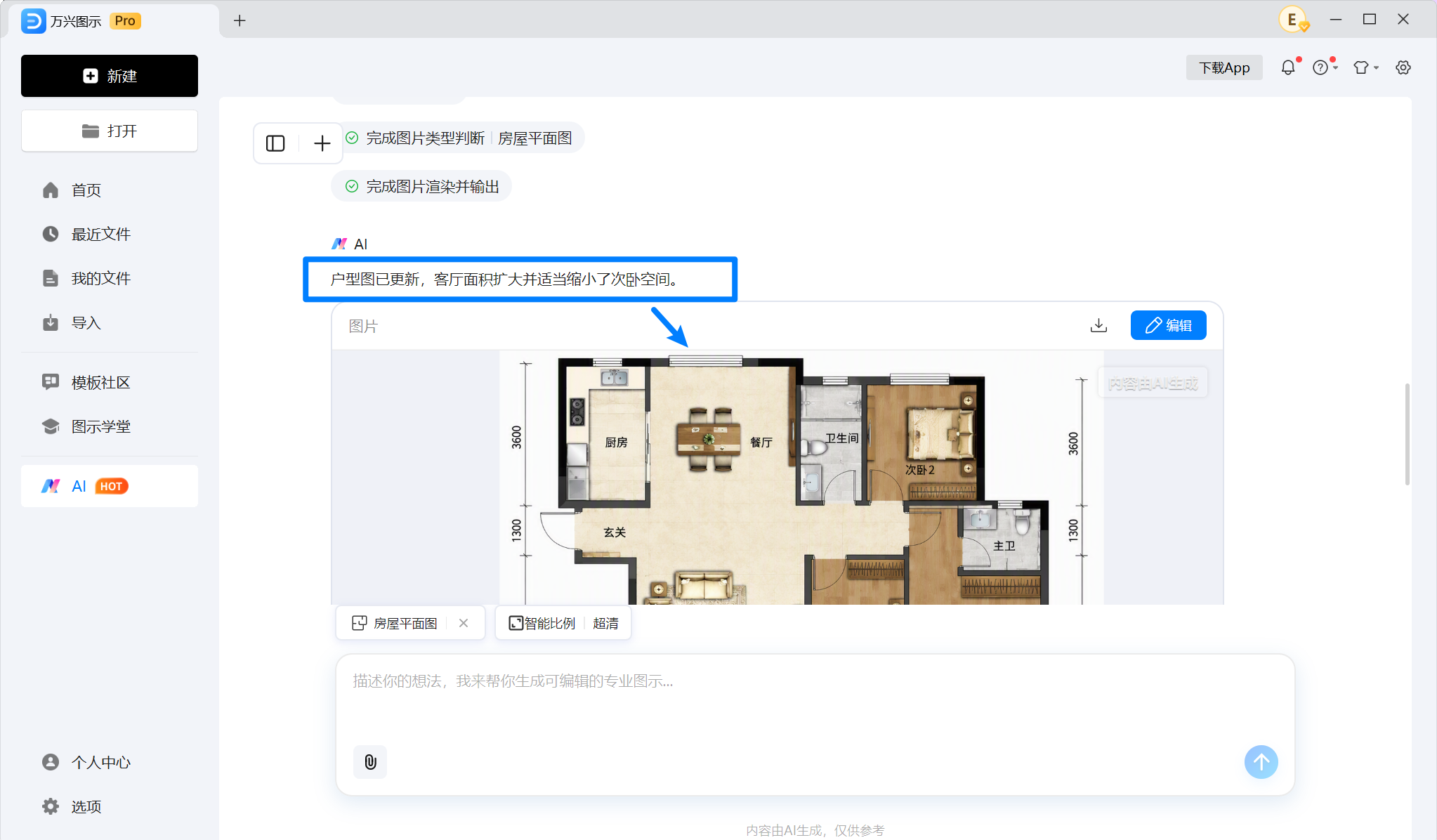Image resolution: width=1437 pixels, height=840 pixels.
Task: Open 最近文件 in the sidebar
Action: pos(110,234)
